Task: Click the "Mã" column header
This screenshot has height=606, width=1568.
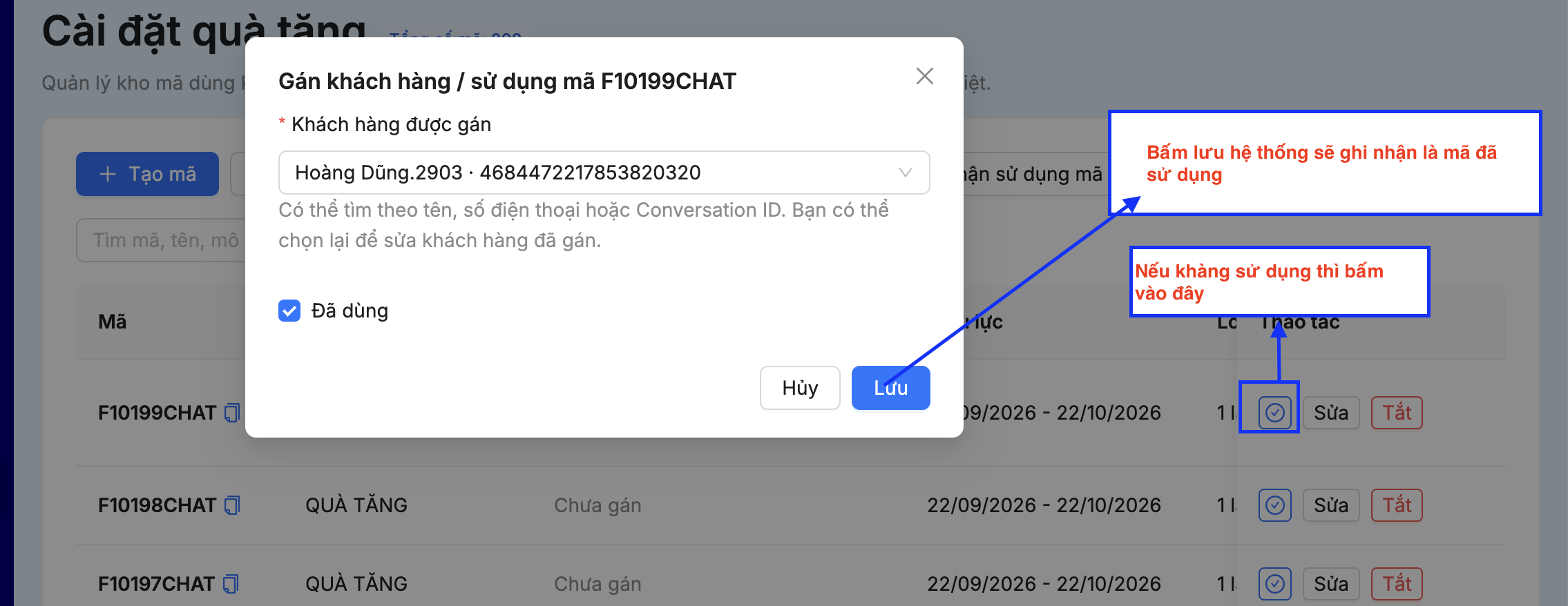Action: [x=113, y=322]
